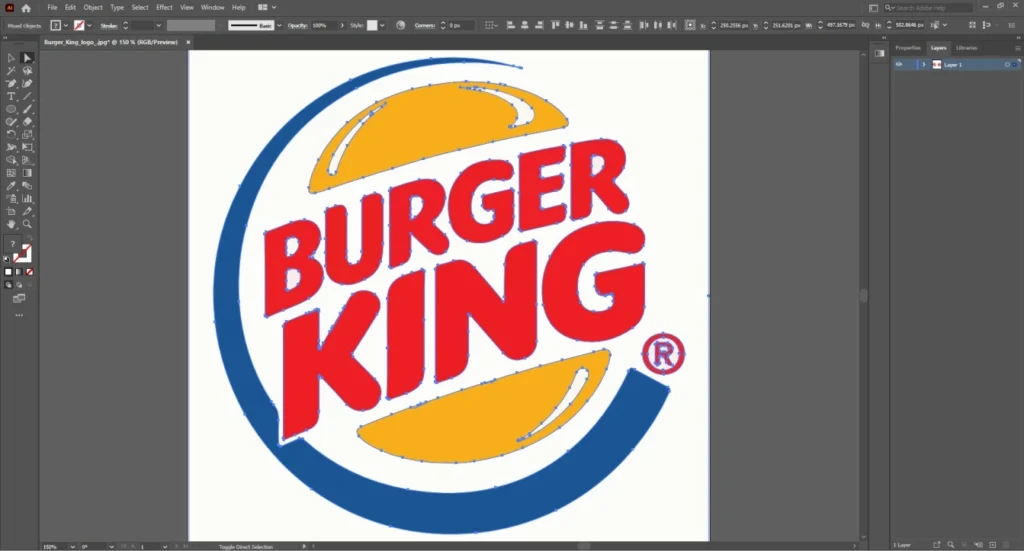The width and height of the screenshot is (1024, 551).
Task: Switch to the Libraries tab
Action: point(967,48)
